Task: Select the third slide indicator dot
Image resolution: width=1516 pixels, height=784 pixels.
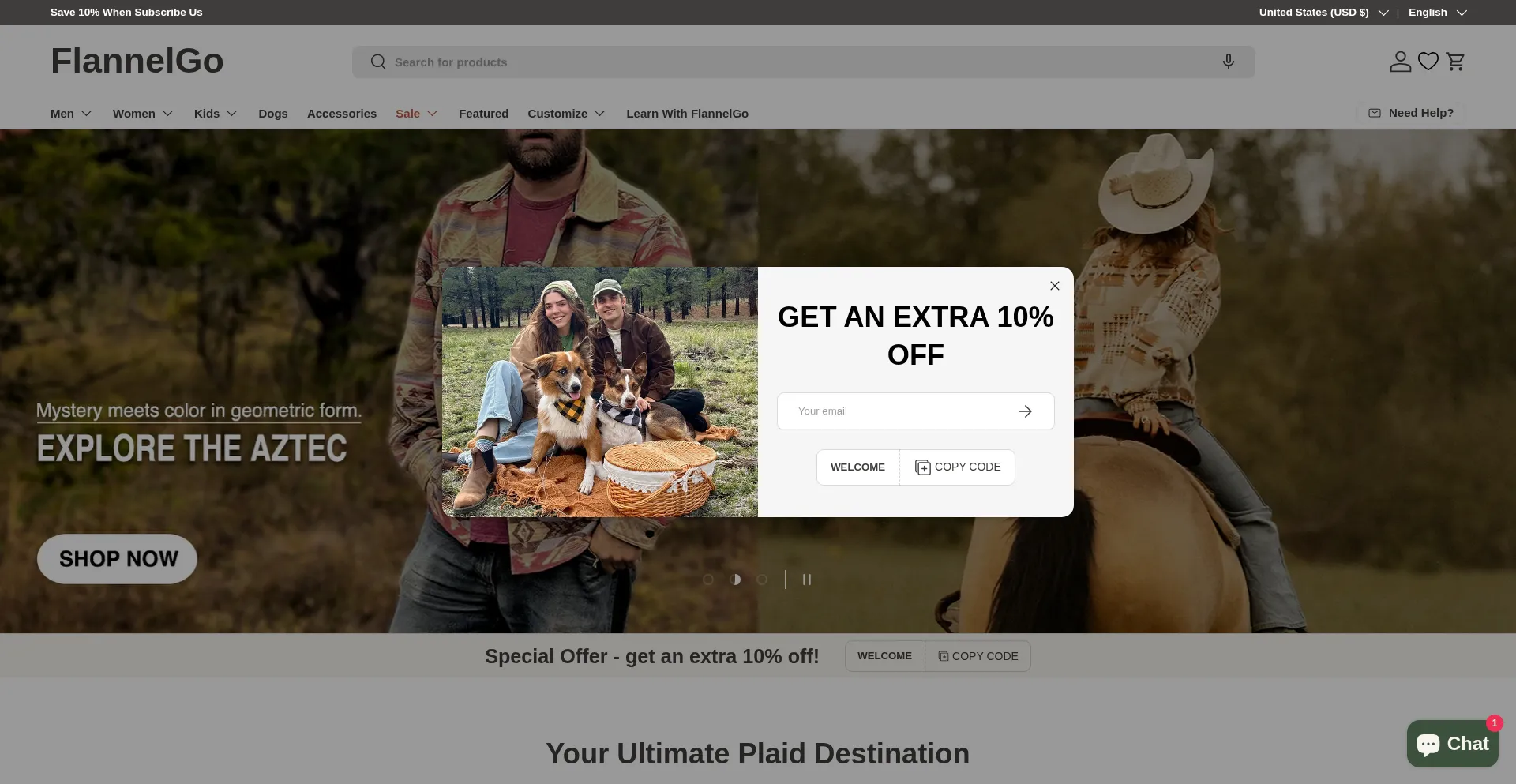Action: click(762, 580)
